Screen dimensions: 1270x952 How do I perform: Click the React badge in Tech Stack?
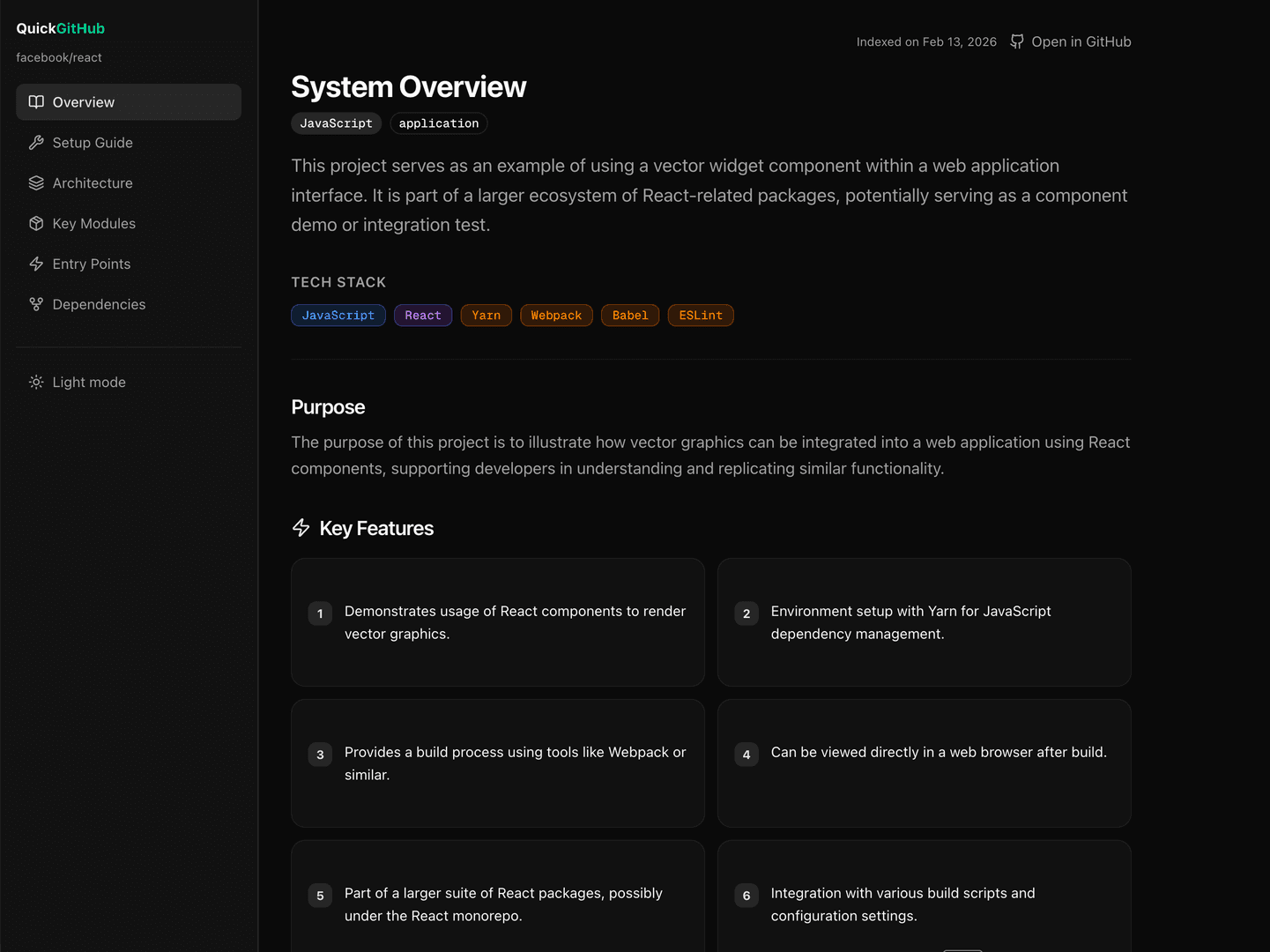click(x=423, y=315)
